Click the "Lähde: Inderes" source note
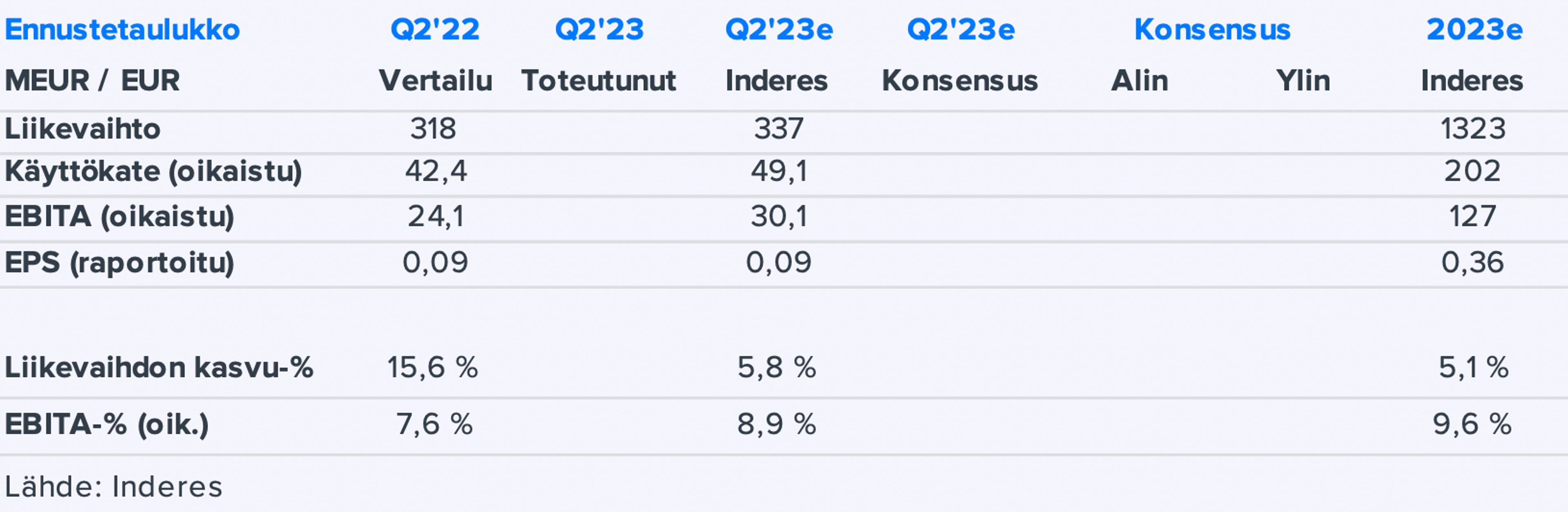The height and width of the screenshot is (512, 1568). coord(113,487)
